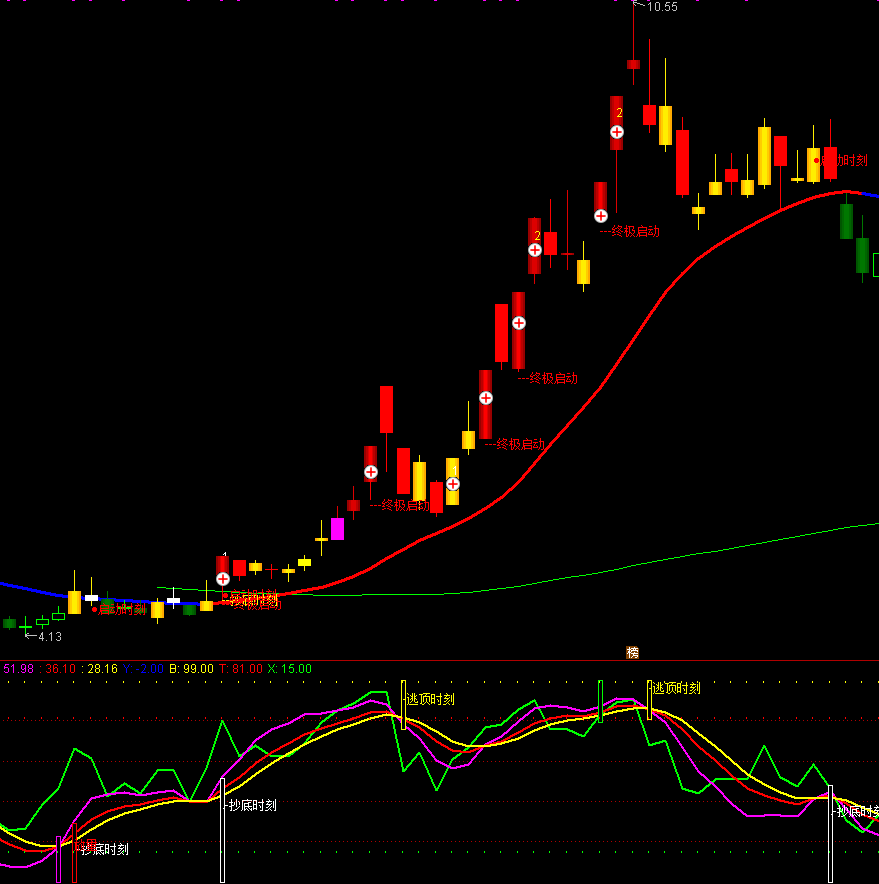Click the magenta 51.98 indicator value
Viewport: 879px width, 884px height.
point(18,669)
